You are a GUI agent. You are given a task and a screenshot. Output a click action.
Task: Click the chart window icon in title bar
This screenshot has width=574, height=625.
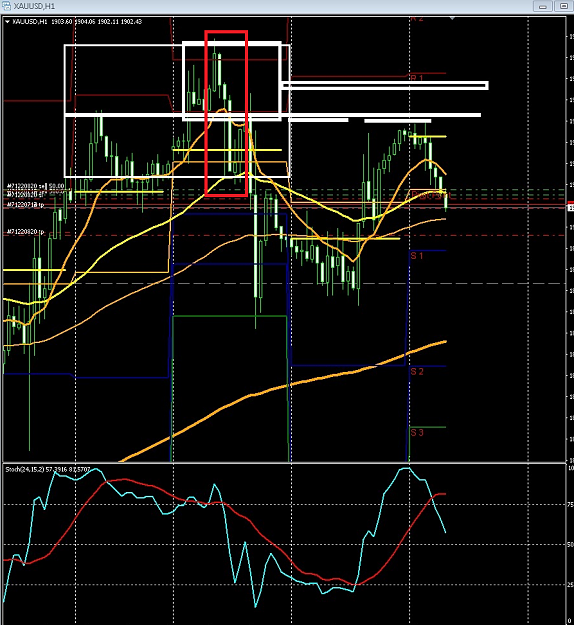pos(6,6)
